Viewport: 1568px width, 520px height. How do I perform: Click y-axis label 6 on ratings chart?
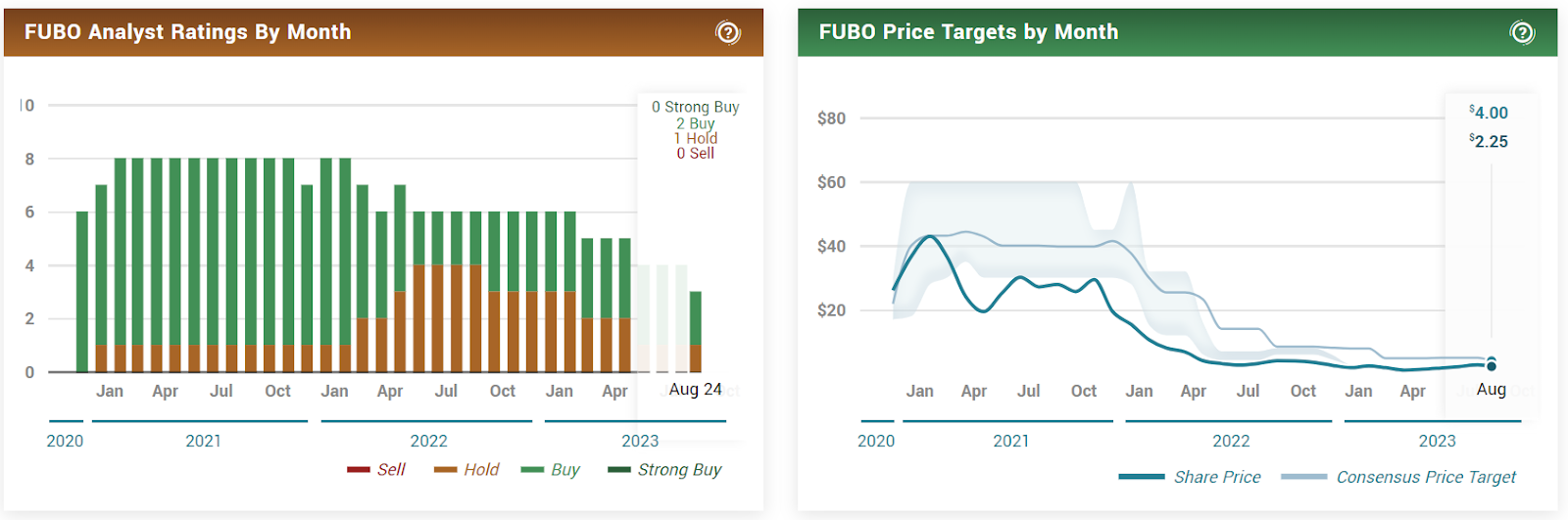click(29, 212)
